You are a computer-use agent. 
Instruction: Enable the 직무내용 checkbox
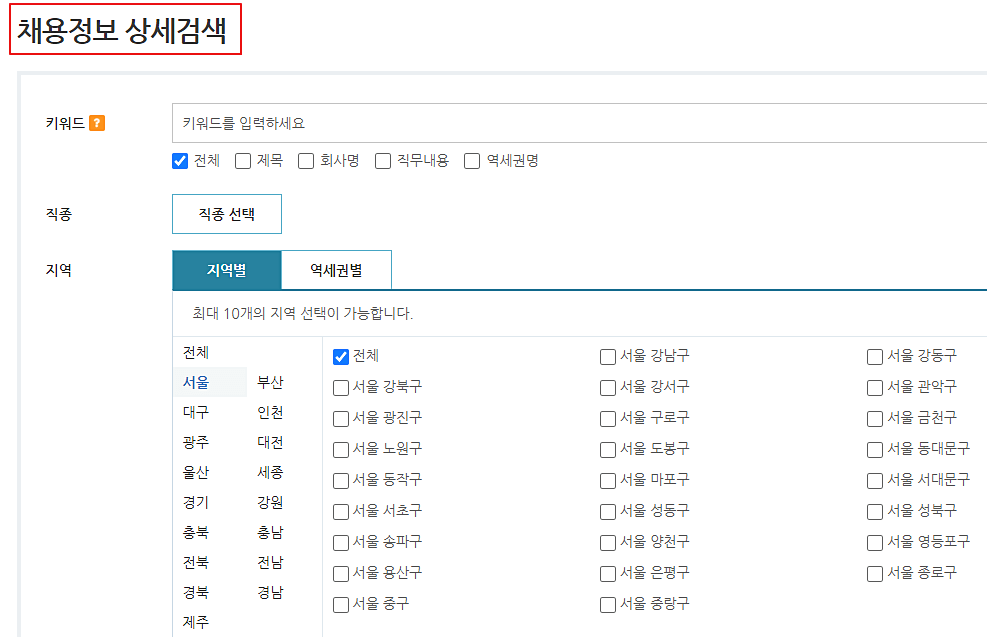point(383,161)
